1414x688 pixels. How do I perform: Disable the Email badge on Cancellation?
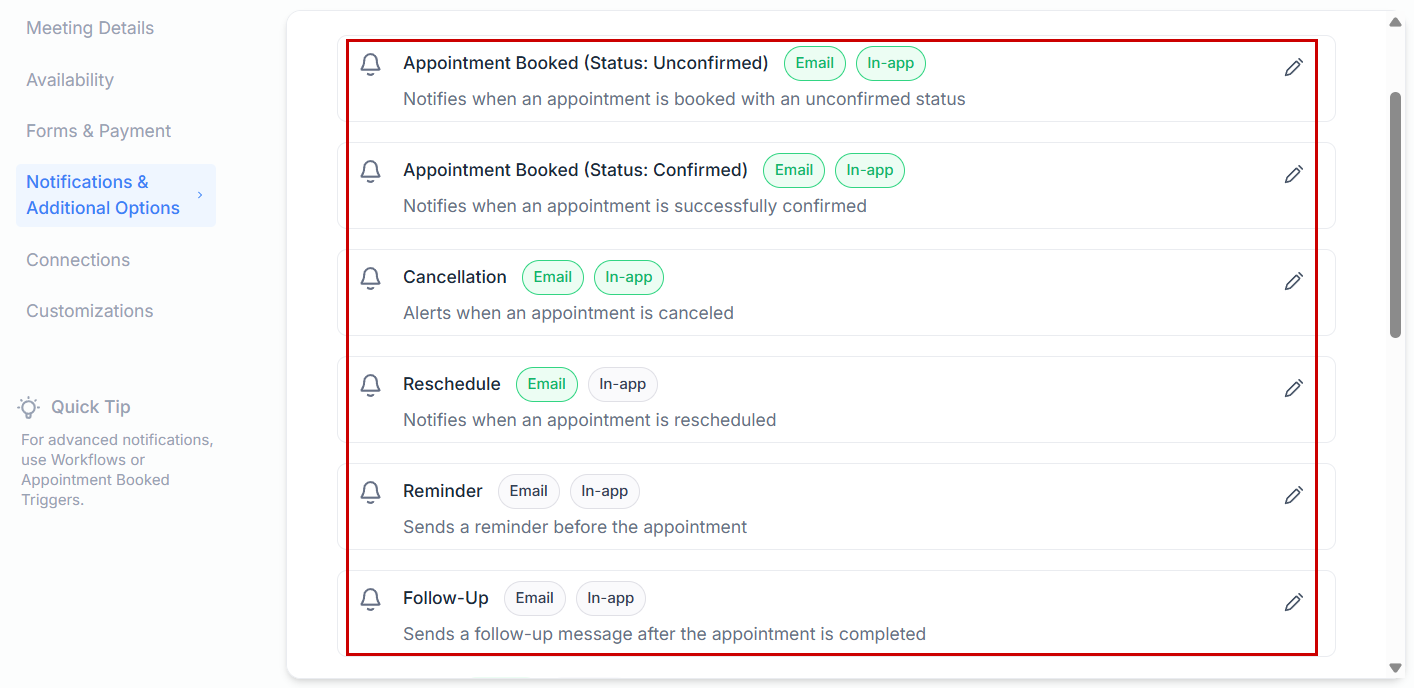point(552,277)
